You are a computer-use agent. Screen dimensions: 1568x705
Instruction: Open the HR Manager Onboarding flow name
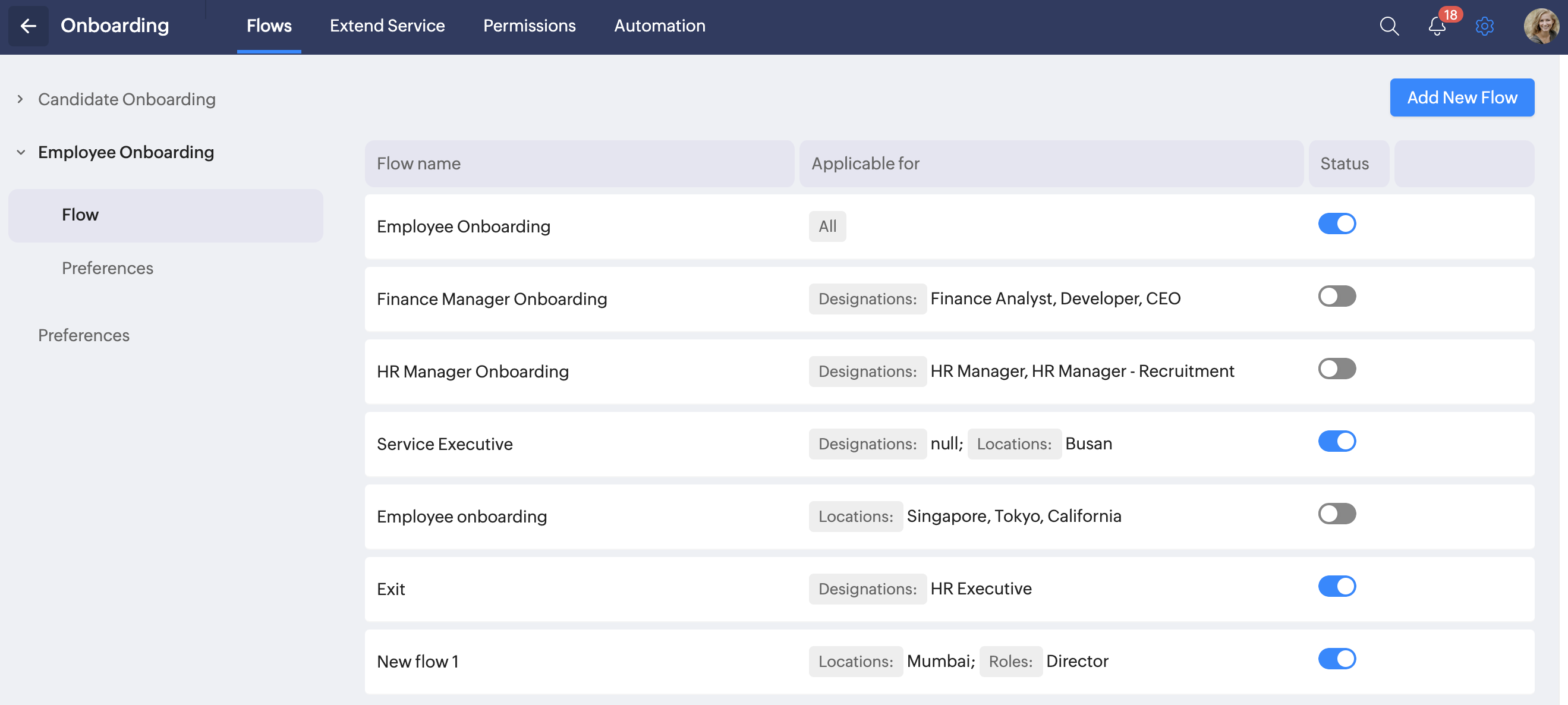473,372
